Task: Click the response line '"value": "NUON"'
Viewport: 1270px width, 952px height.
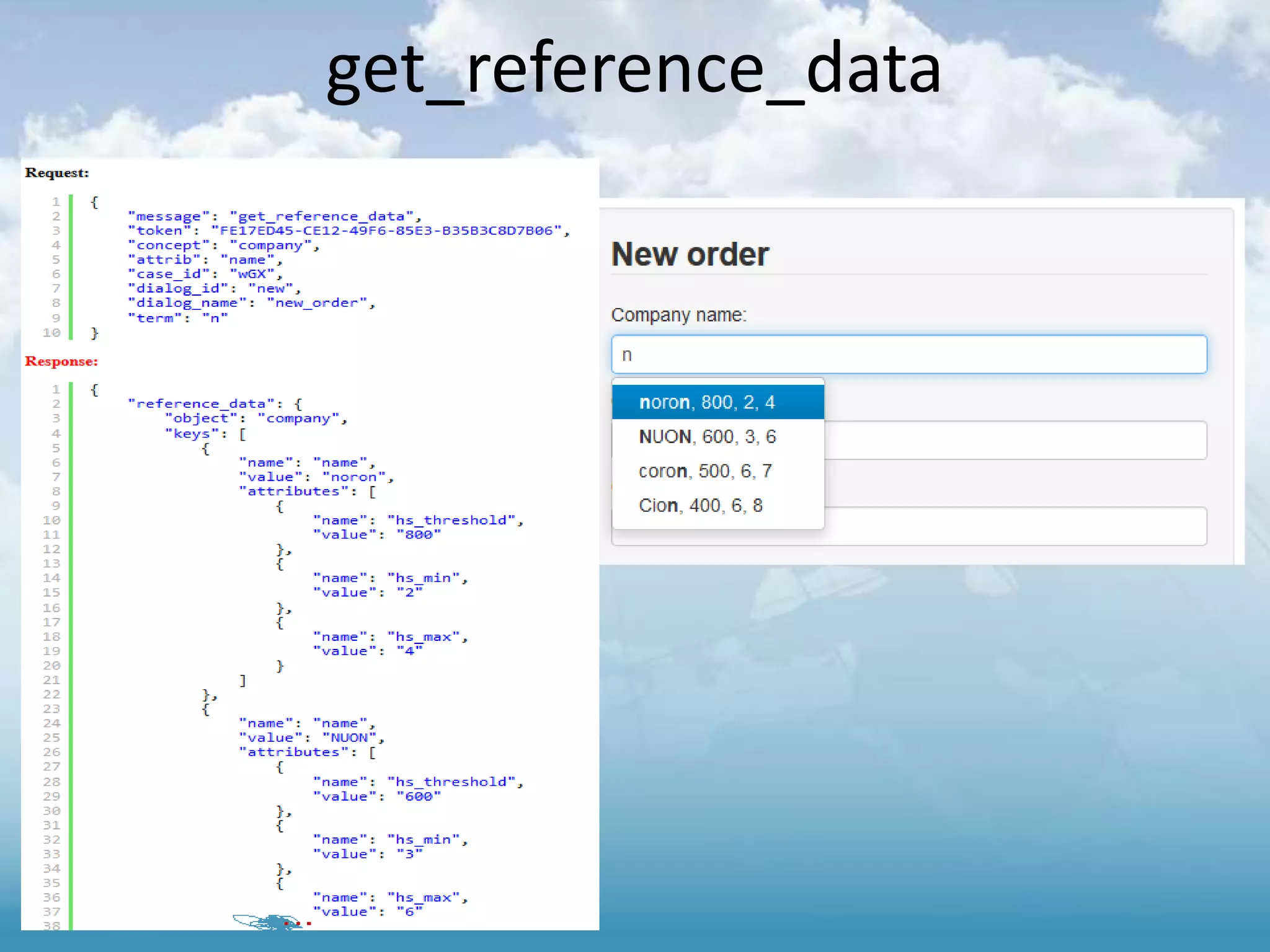Action: pyautogui.click(x=312, y=738)
